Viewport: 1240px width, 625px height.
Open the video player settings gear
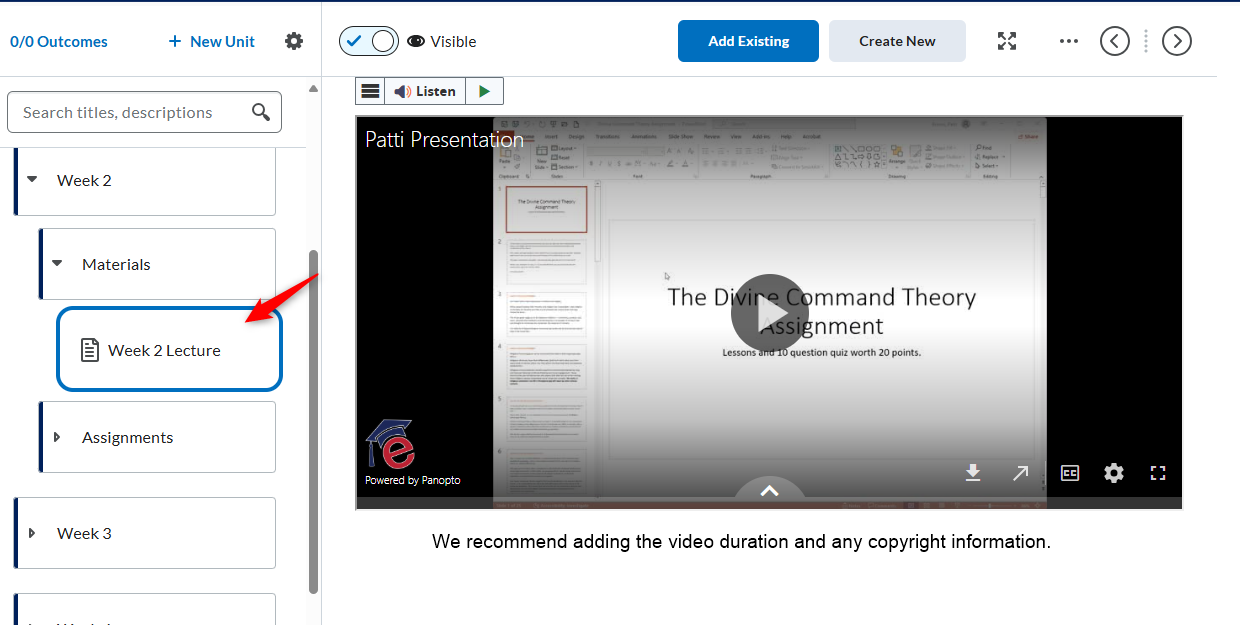(x=1114, y=473)
